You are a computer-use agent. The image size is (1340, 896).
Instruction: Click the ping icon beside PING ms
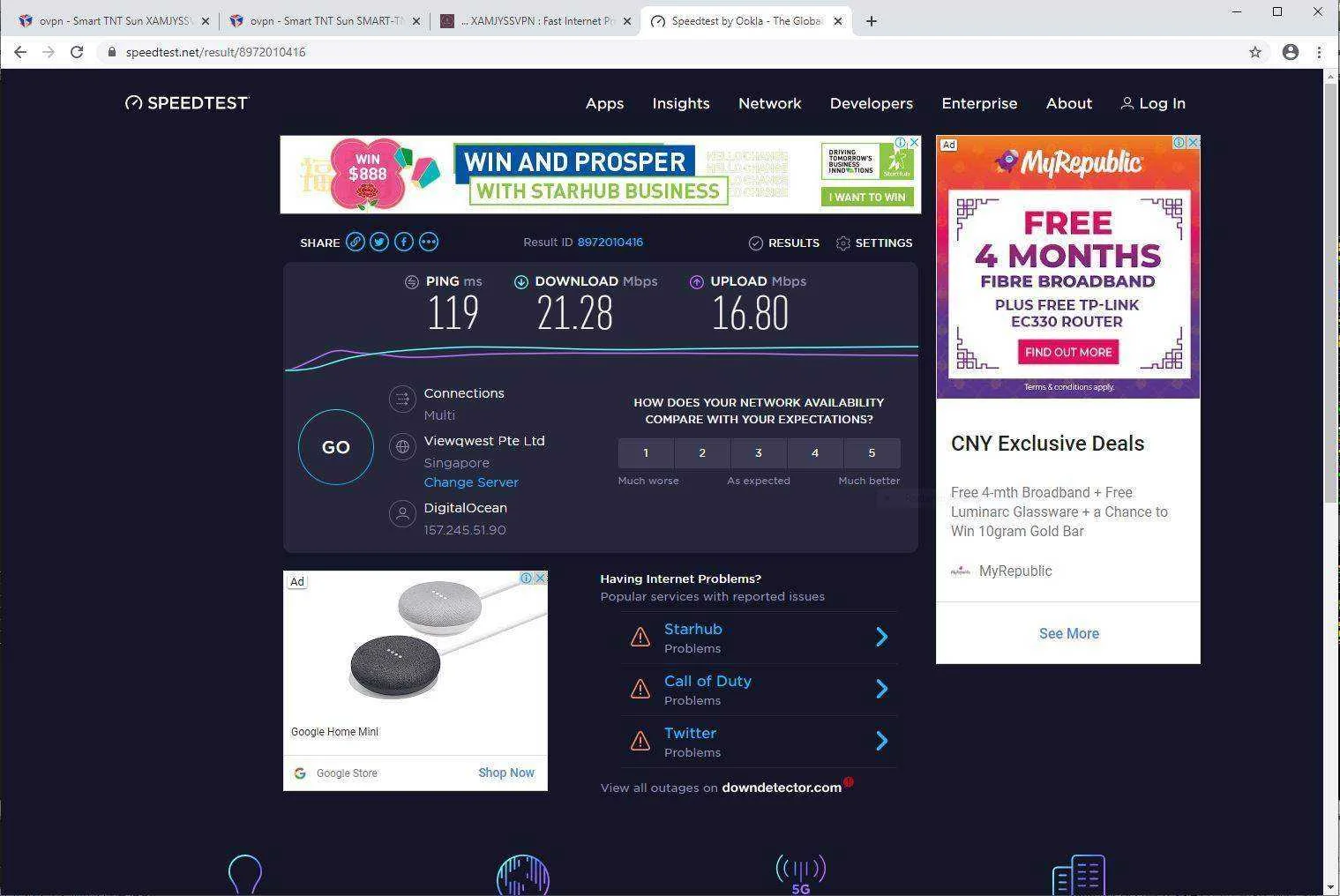pos(412,281)
